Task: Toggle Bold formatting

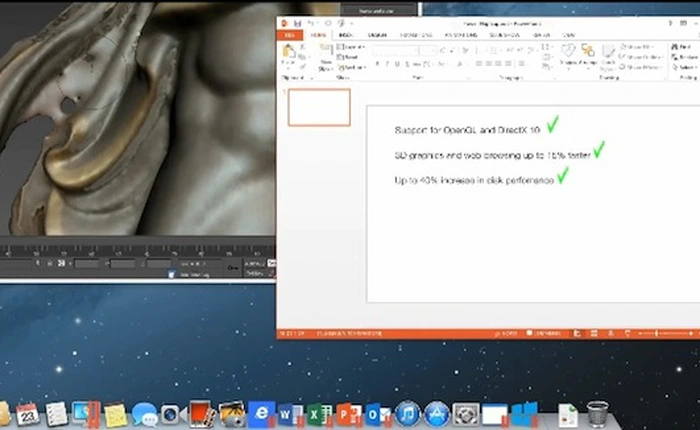Action: click(377, 64)
